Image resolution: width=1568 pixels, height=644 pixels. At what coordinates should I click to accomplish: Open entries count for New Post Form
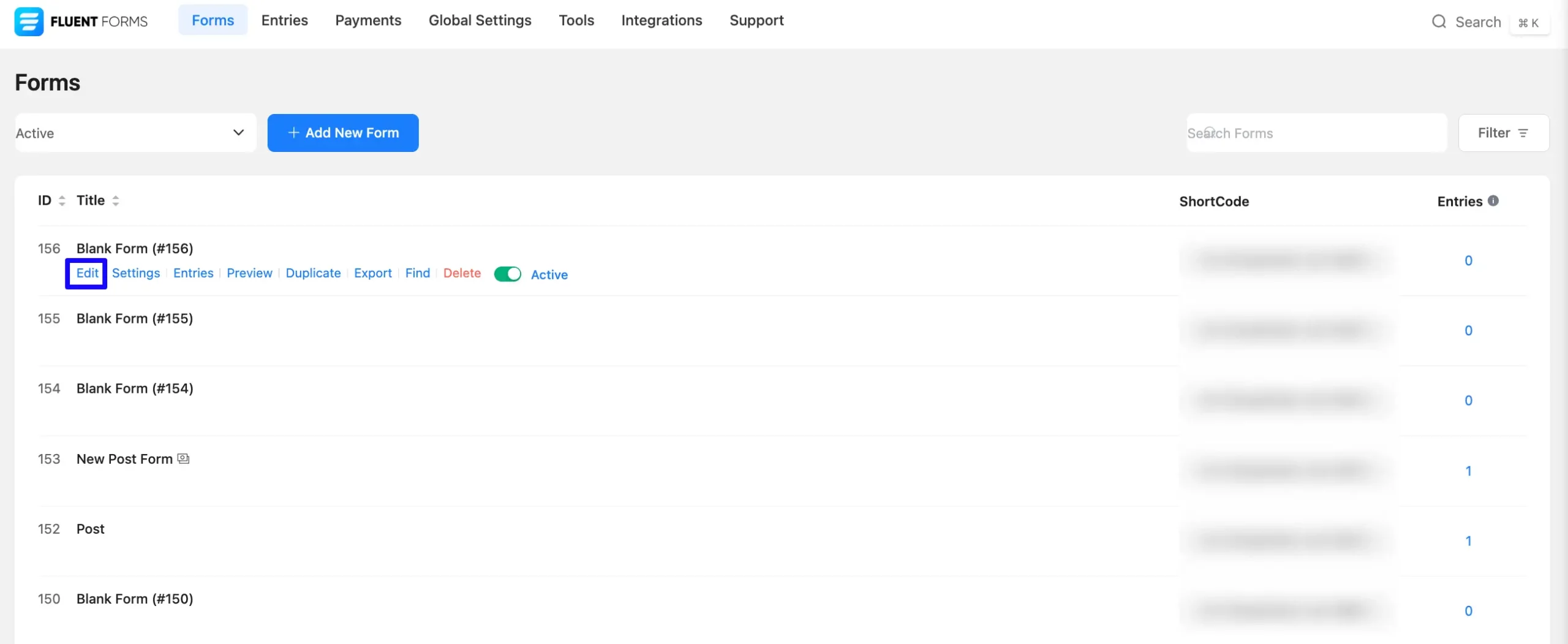coord(1468,471)
